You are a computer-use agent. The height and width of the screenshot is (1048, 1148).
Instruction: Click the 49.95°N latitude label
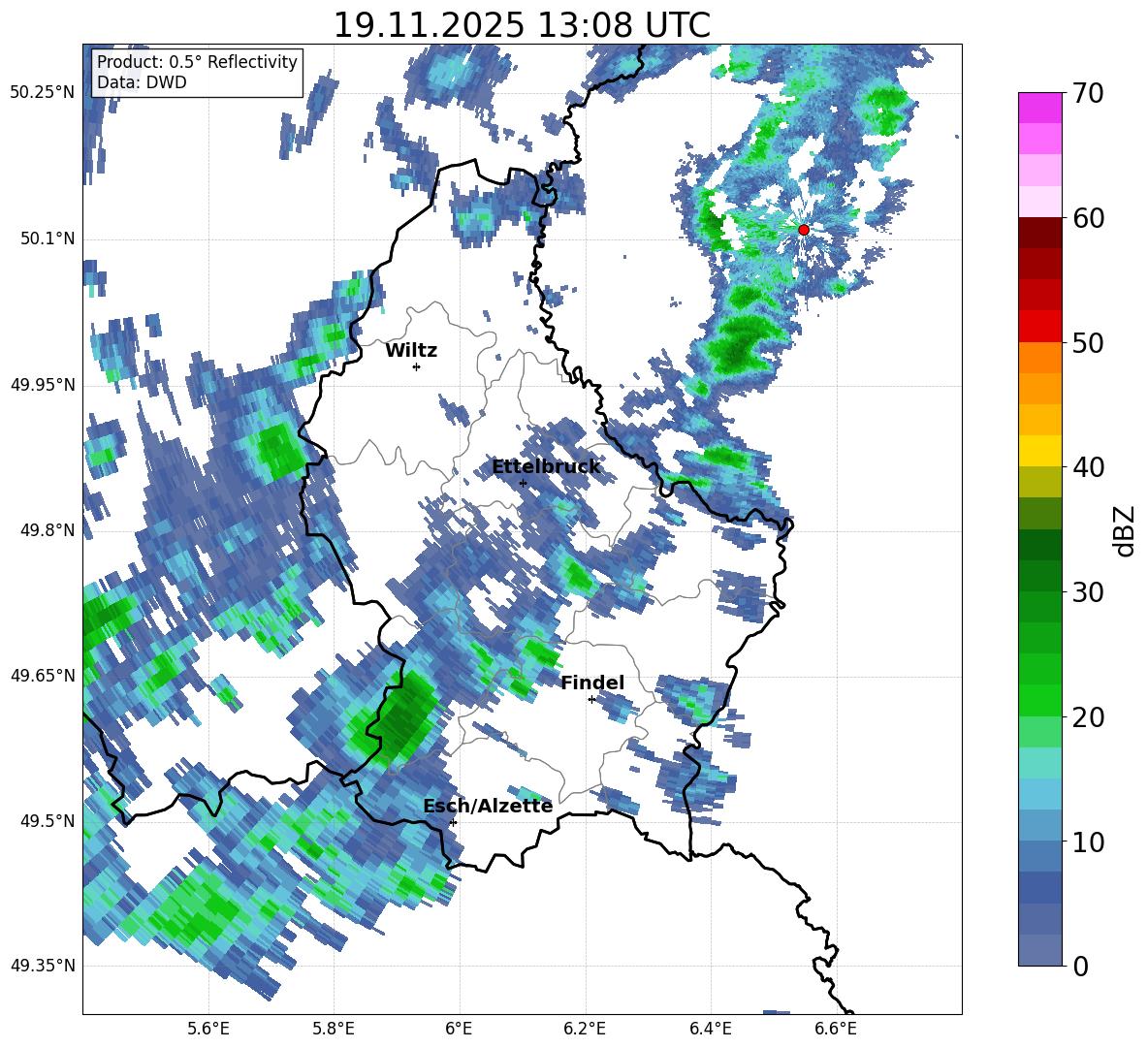pyautogui.click(x=43, y=385)
